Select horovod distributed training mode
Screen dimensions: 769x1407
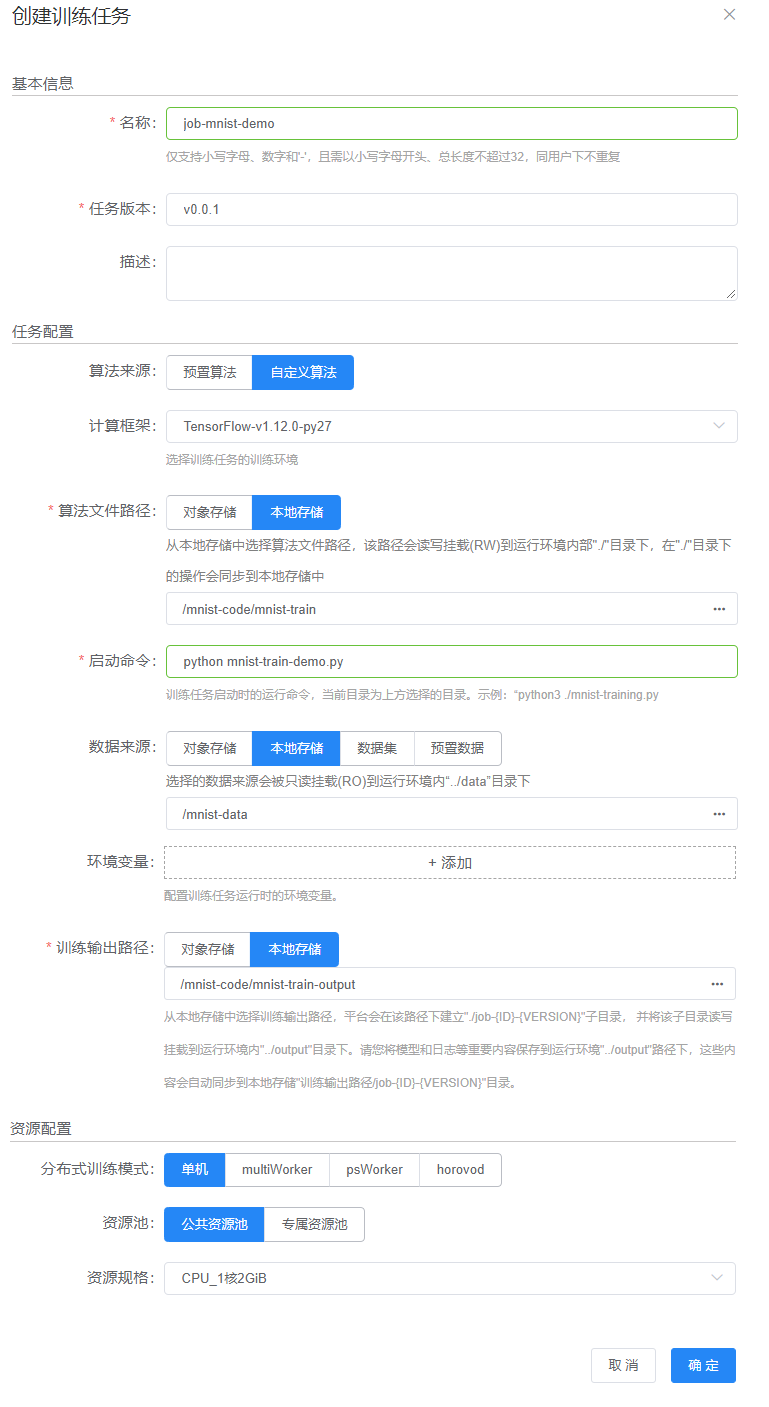(x=460, y=1169)
